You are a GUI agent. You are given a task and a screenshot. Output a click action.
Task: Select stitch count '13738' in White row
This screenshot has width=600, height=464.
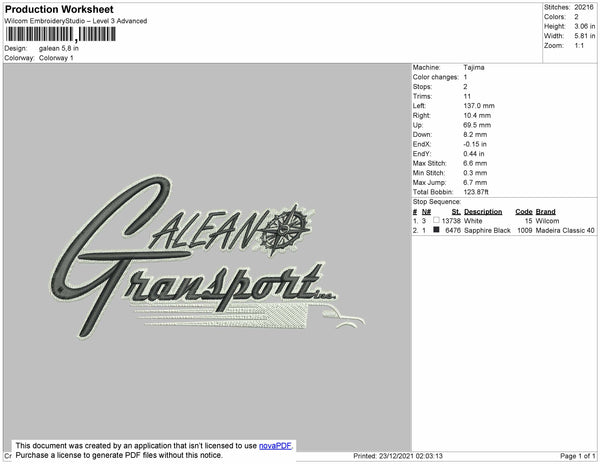pyautogui.click(x=451, y=221)
